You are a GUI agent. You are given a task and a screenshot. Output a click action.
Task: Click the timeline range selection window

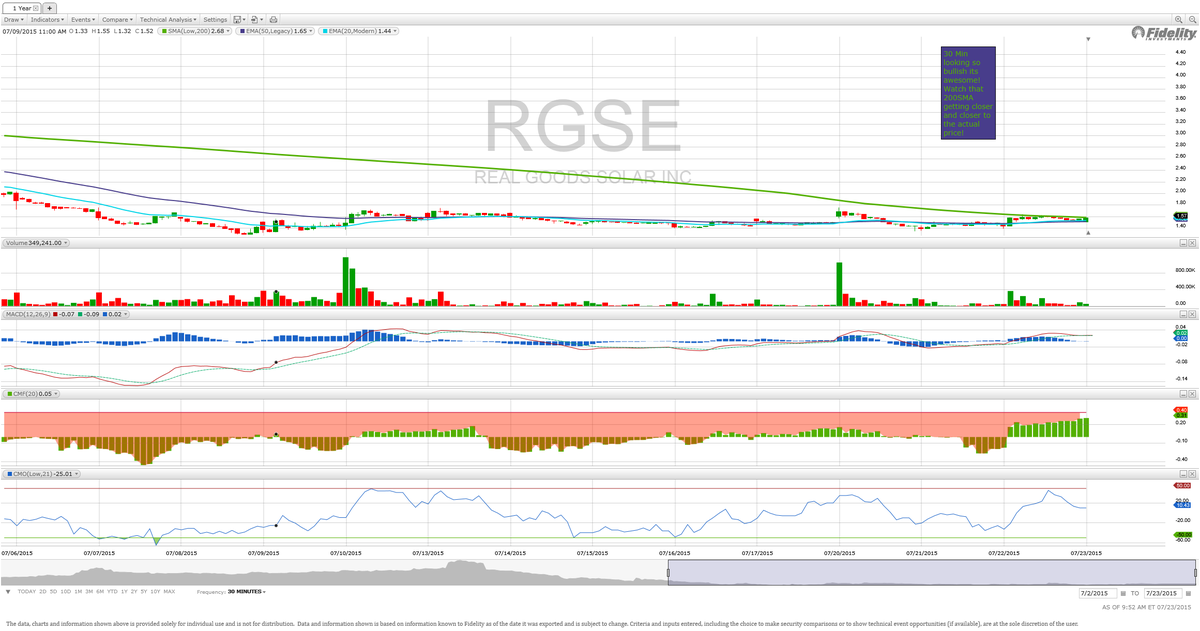[x=931, y=570]
